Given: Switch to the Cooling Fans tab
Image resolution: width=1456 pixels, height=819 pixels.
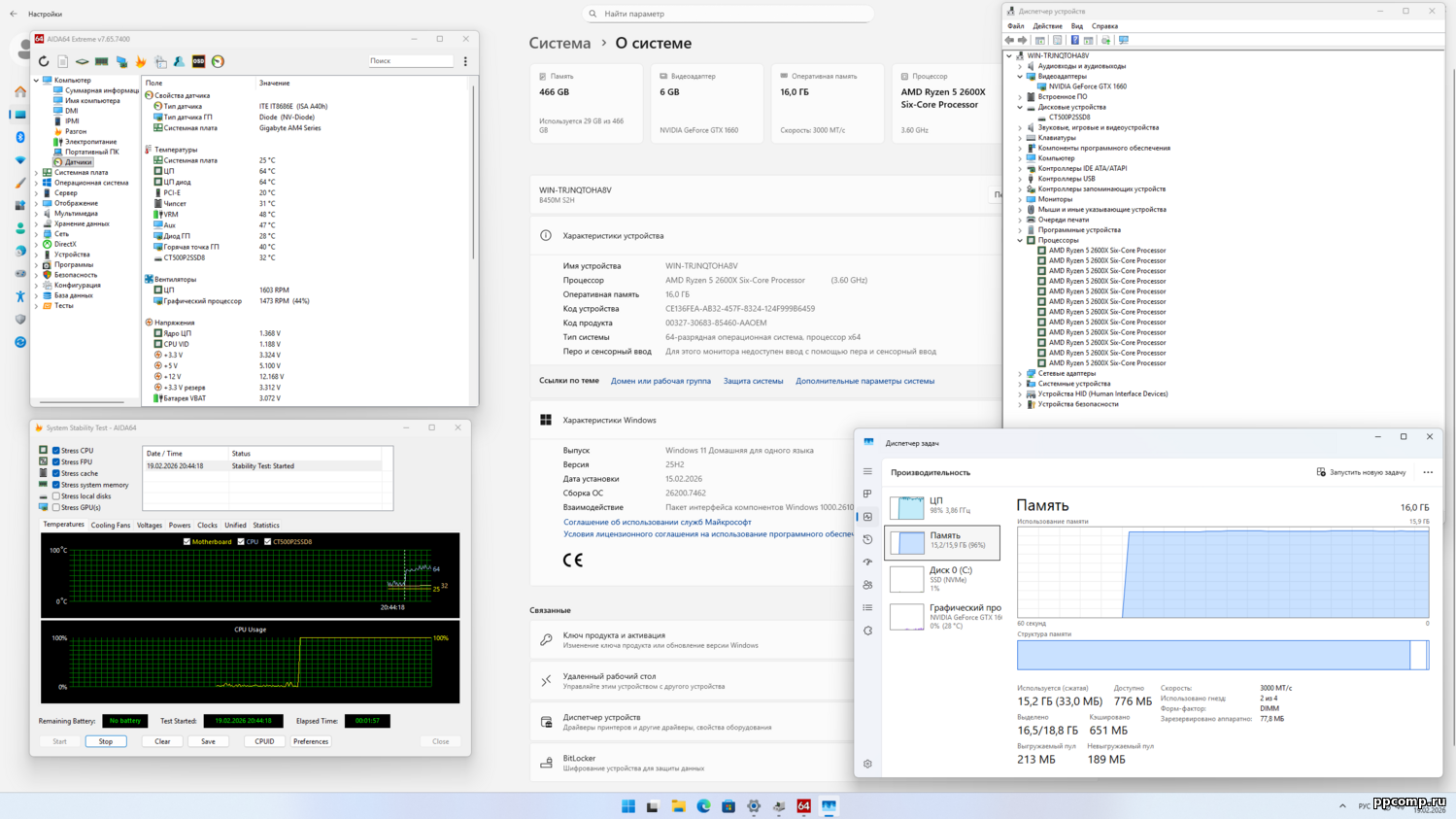Looking at the screenshot, I should (x=110, y=525).
